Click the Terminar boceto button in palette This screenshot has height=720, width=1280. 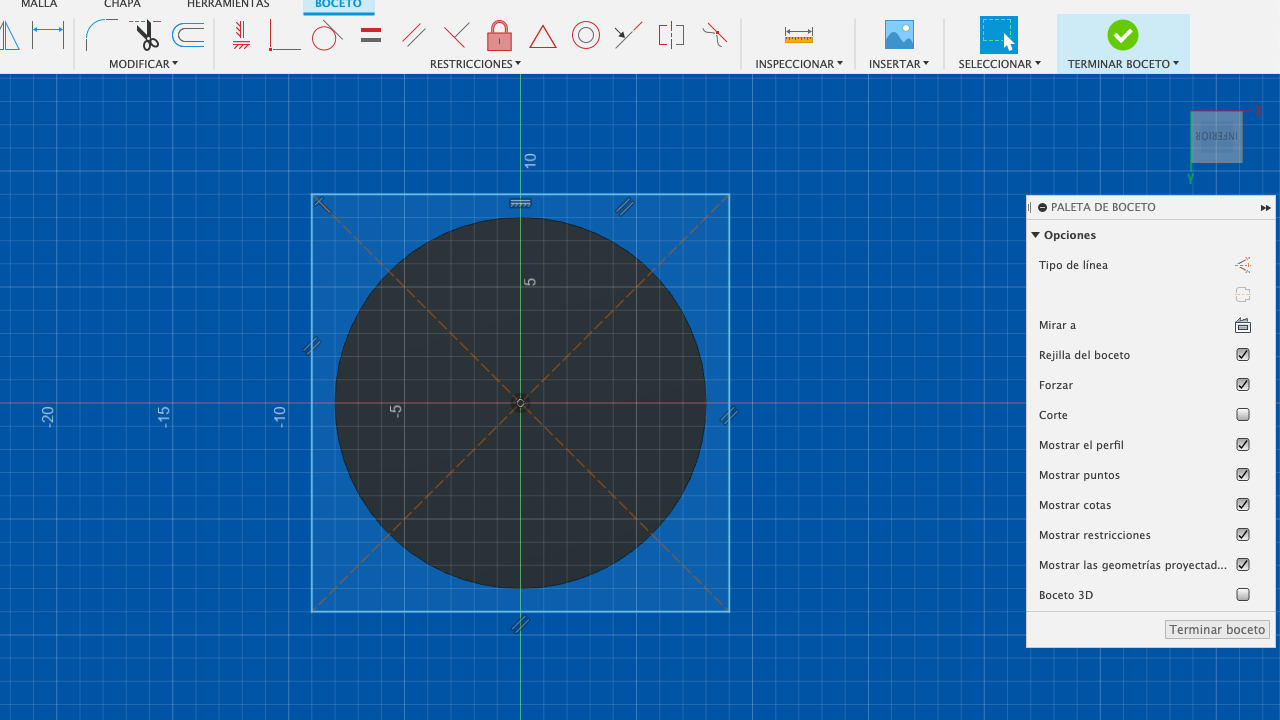[x=1217, y=630]
